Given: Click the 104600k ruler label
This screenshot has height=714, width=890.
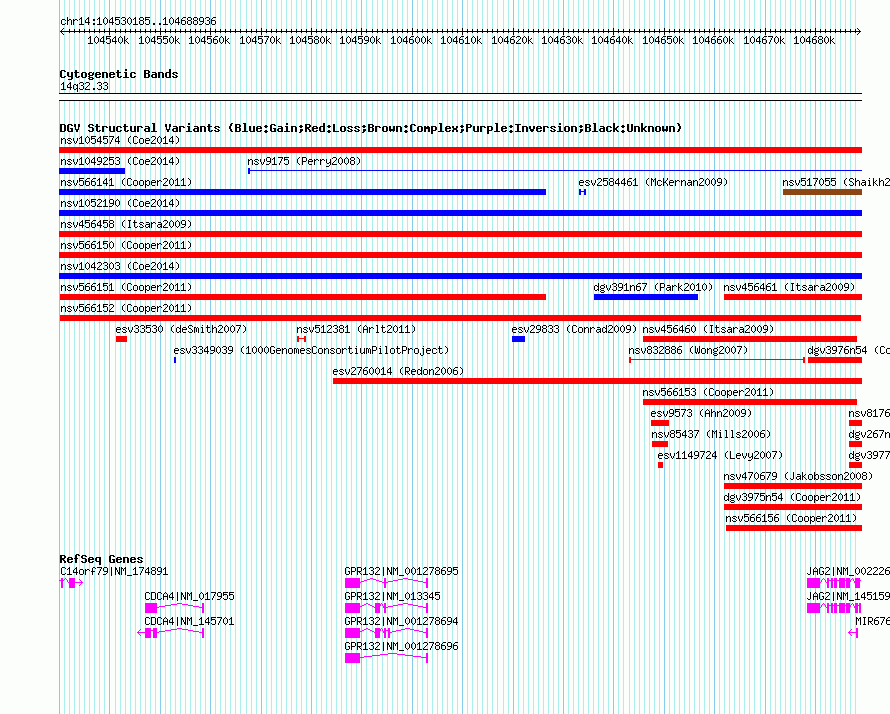Looking at the screenshot, I should tap(411, 40).
